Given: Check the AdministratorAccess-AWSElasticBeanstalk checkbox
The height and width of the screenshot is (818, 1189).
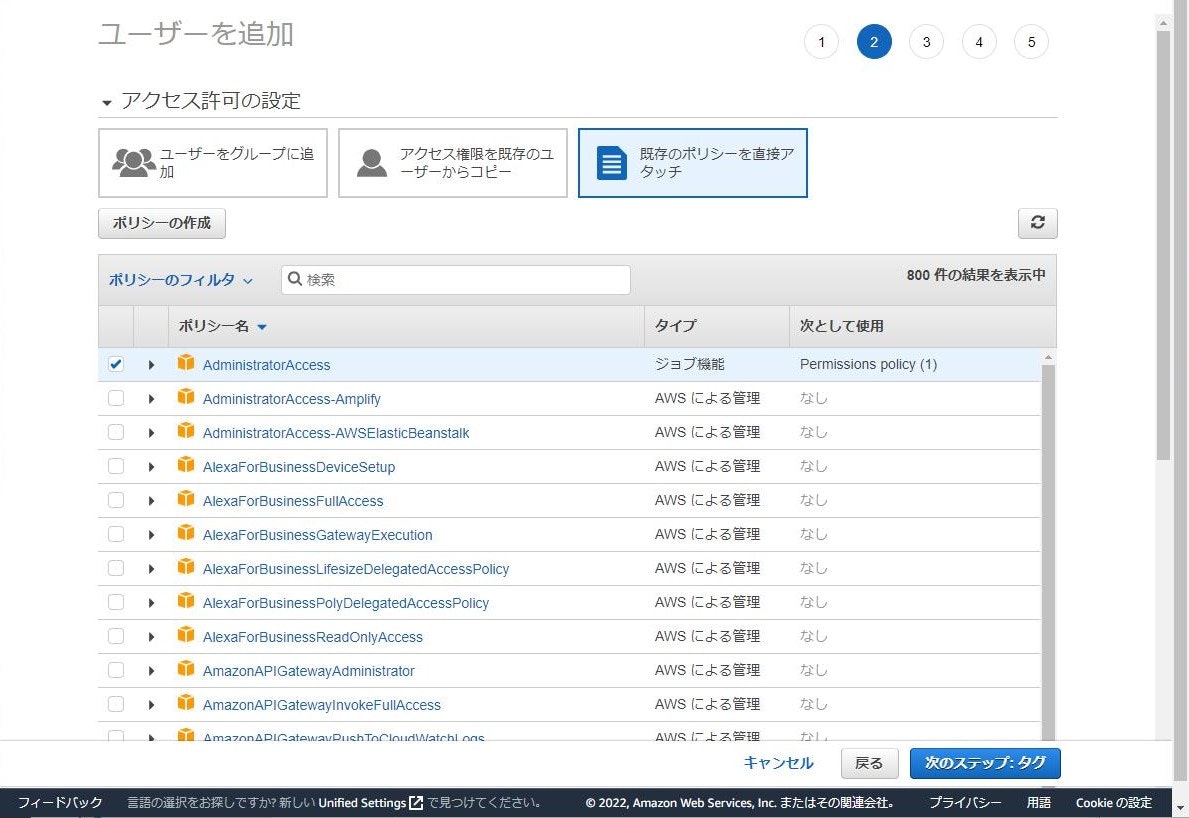Looking at the screenshot, I should (x=116, y=432).
